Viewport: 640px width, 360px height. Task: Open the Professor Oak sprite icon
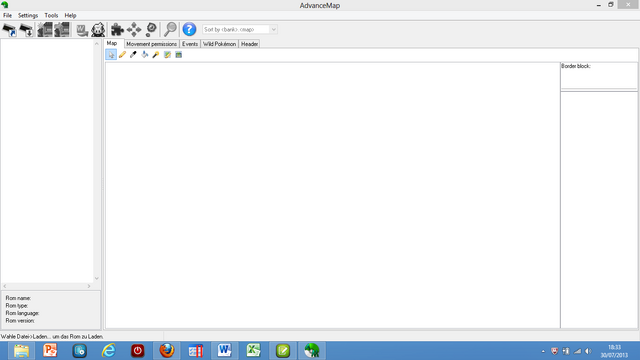coord(98,29)
